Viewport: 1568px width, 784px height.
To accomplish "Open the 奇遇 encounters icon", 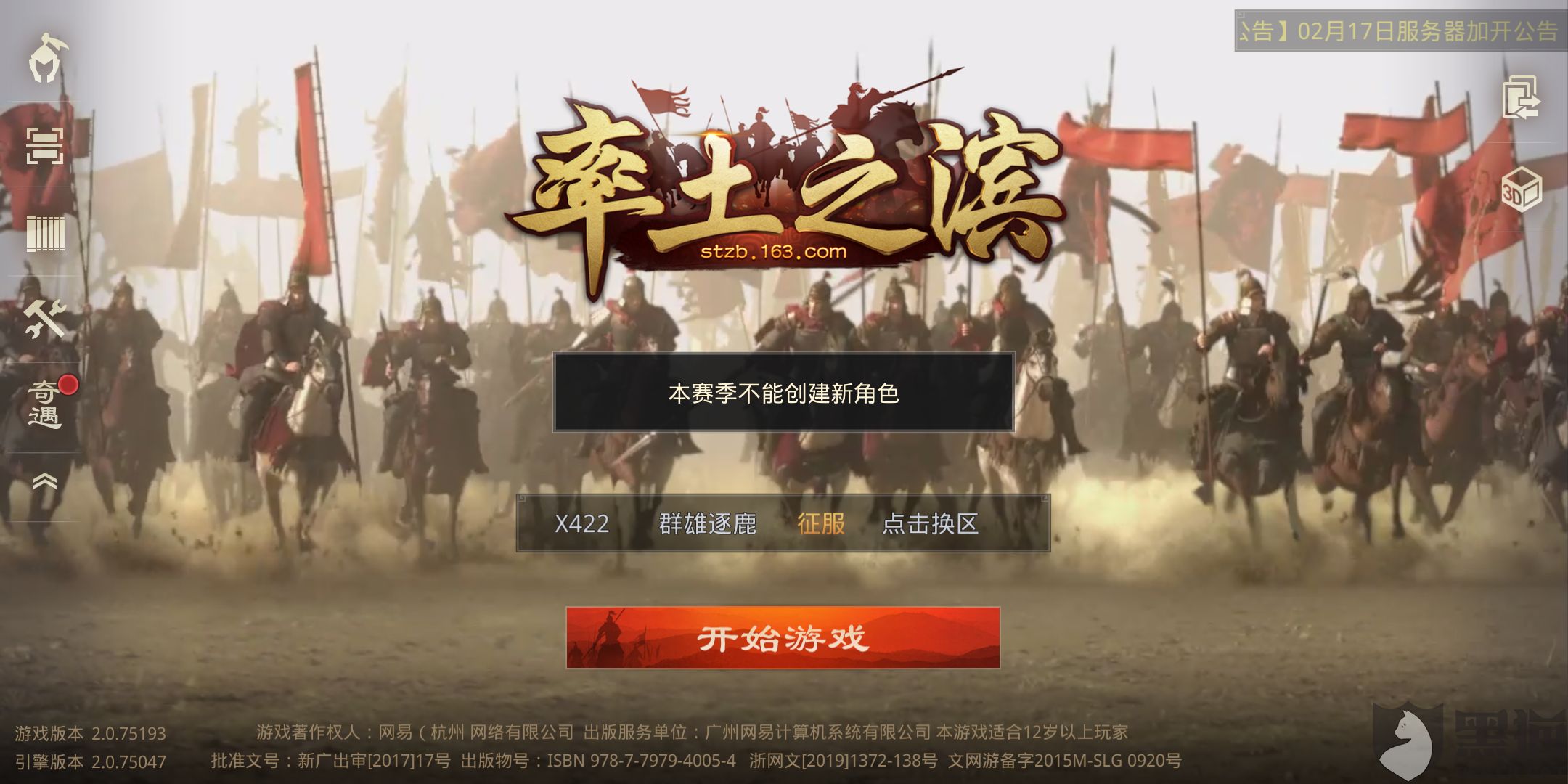I will point(45,404).
